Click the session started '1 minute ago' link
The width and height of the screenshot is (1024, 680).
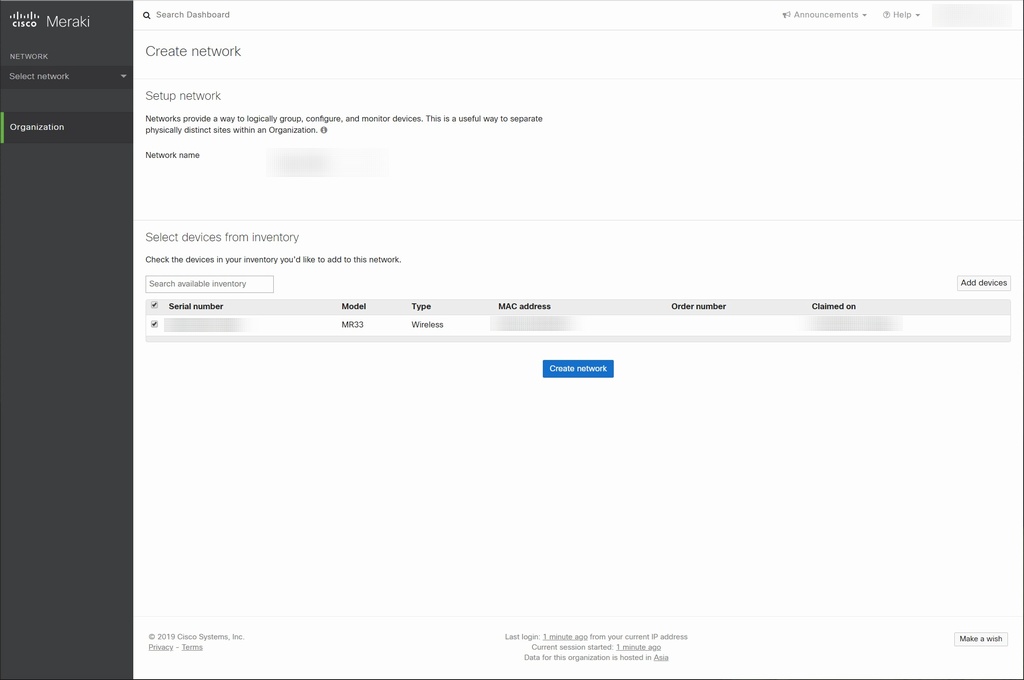point(638,647)
